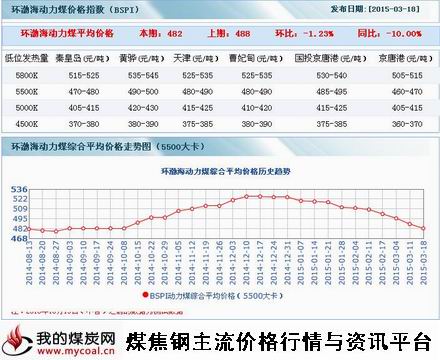Click the 460-470 cell for 京唐港 5500K

[x=407, y=91]
